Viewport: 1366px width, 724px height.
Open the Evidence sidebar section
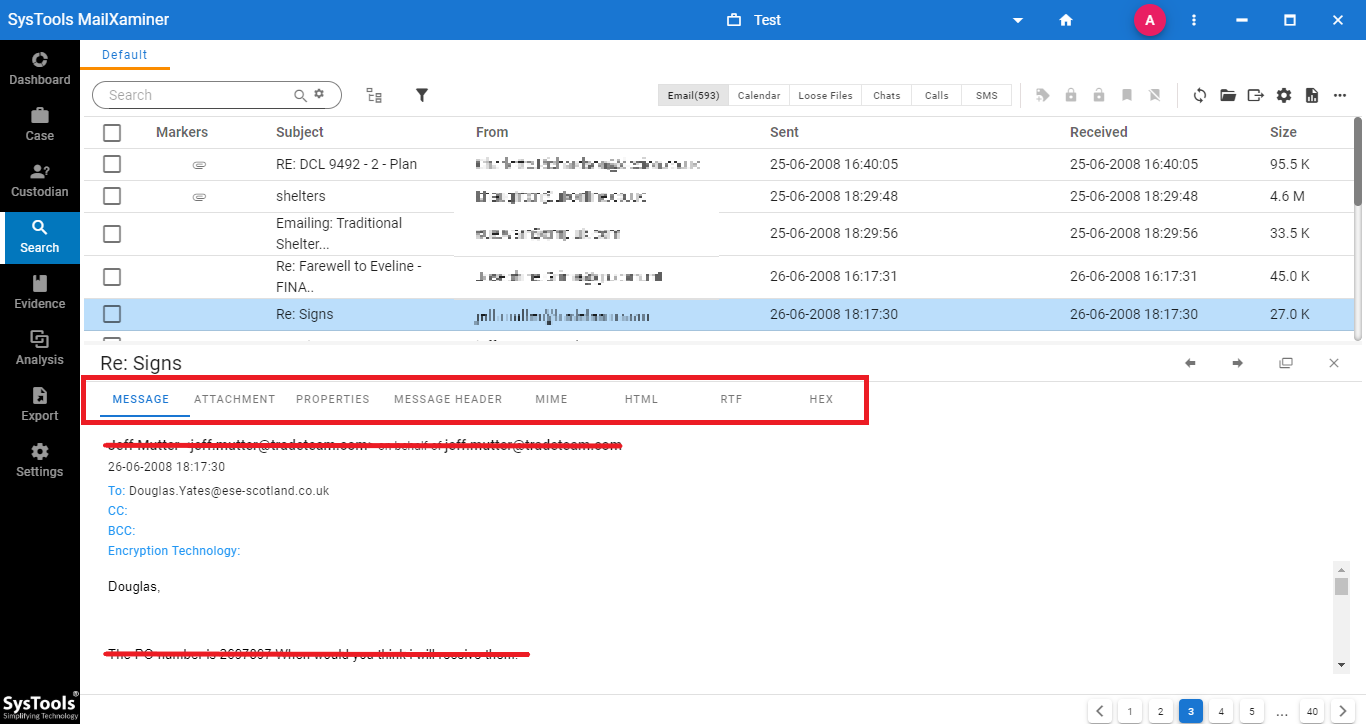point(40,292)
